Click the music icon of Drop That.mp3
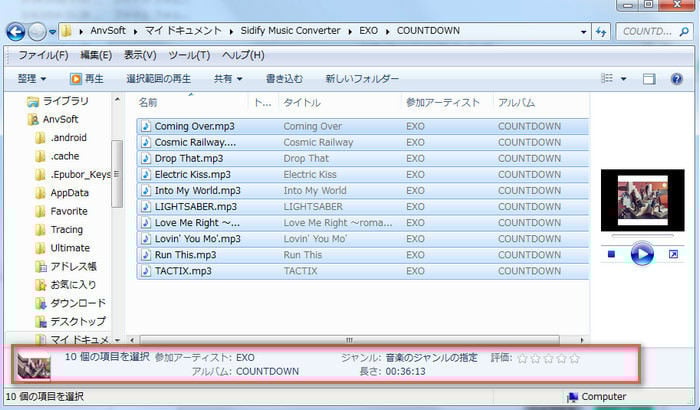Image resolution: width=700 pixels, height=410 pixels. coord(146,158)
